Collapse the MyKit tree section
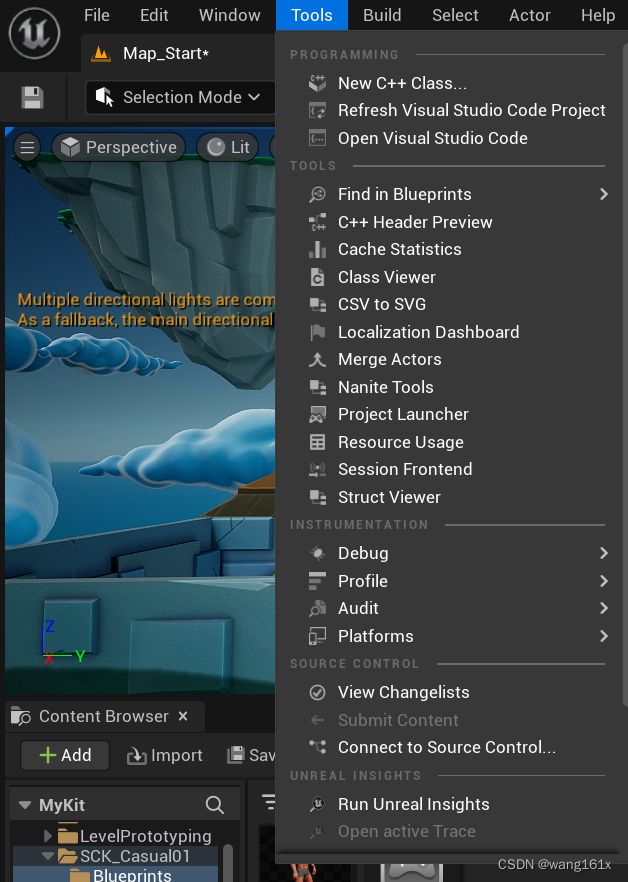The width and height of the screenshot is (628, 882). coord(25,805)
